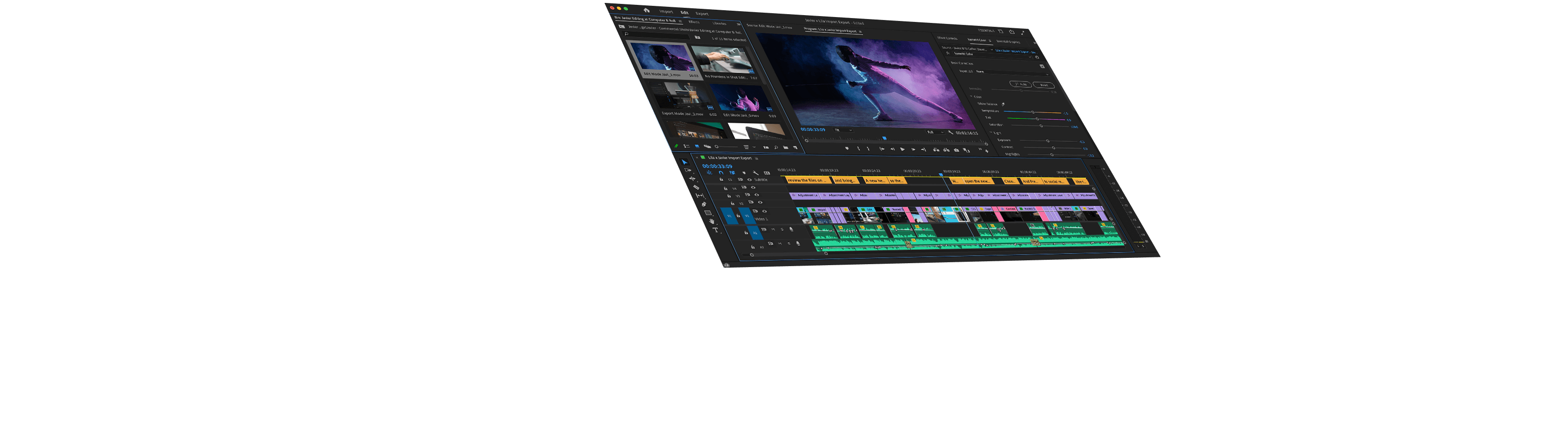This screenshot has height=446, width=1568.
Task: Click the Quick Export share icon
Action: (x=1012, y=32)
